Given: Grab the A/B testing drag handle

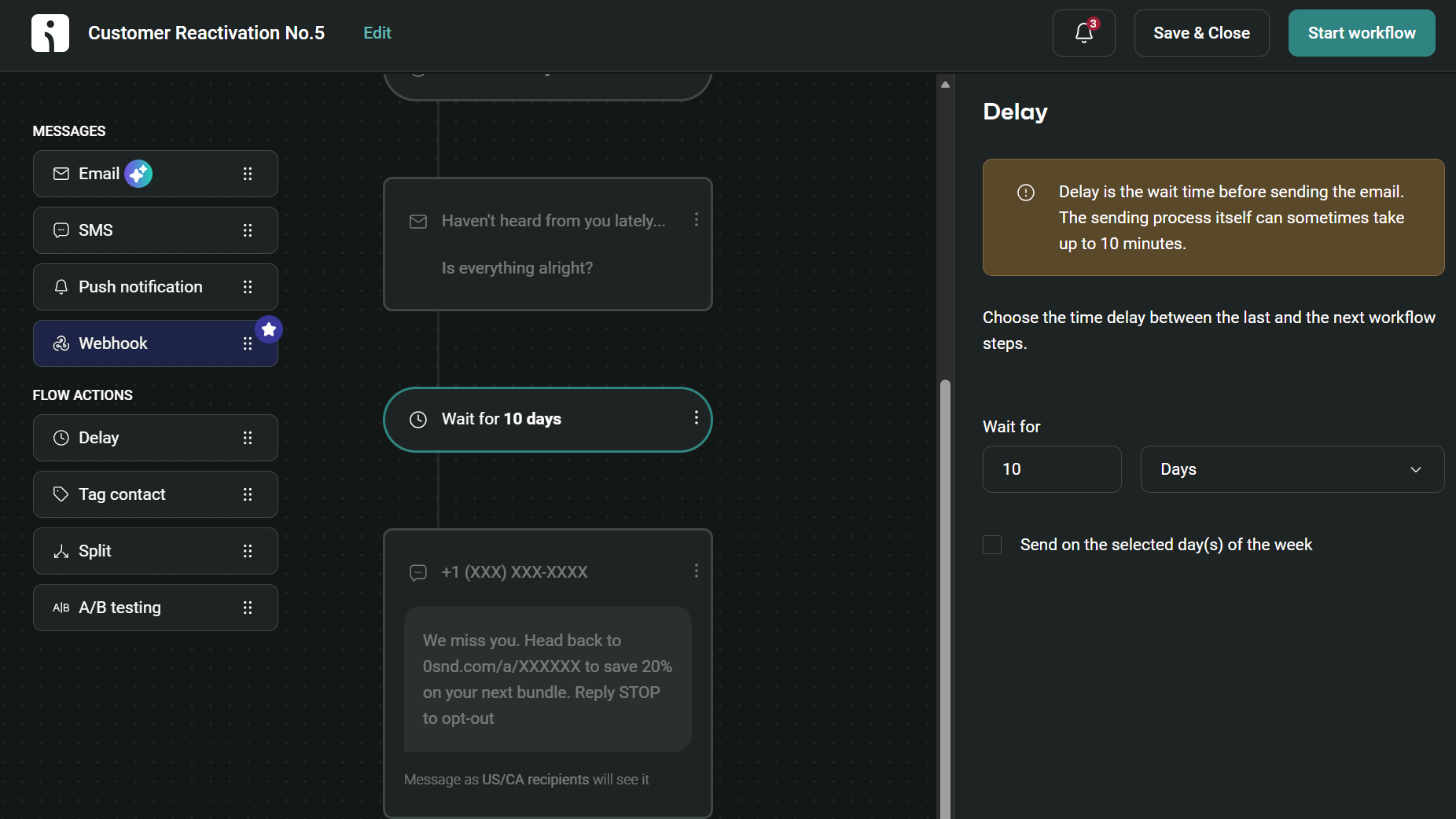Looking at the screenshot, I should click(248, 608).
